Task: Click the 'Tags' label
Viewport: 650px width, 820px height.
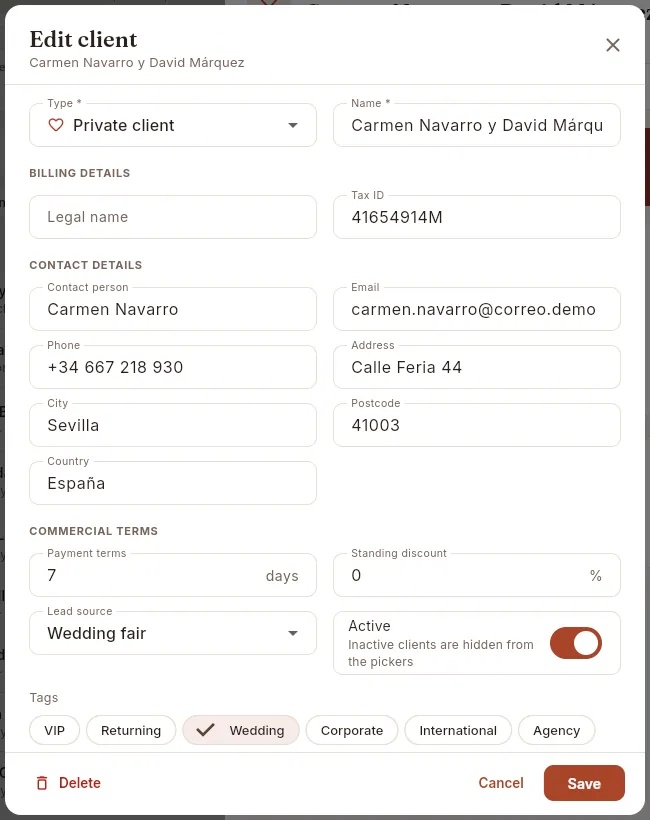Action: pos(44,698)
